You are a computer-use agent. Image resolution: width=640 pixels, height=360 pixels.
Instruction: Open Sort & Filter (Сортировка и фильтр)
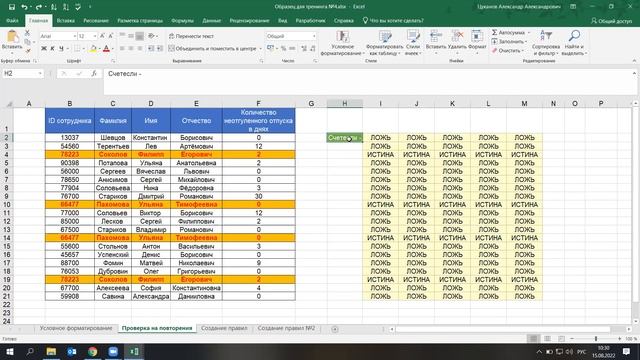click(x=546, y=43)
